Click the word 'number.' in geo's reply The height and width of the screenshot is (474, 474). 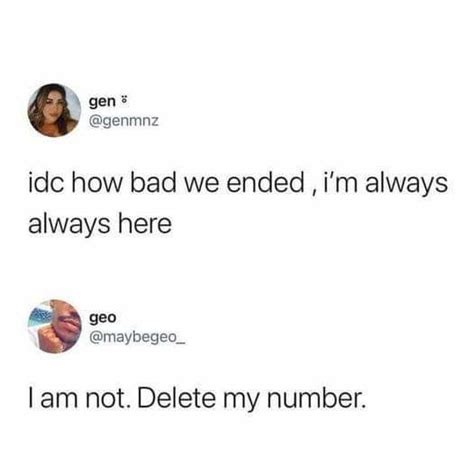tap(317, 398)
